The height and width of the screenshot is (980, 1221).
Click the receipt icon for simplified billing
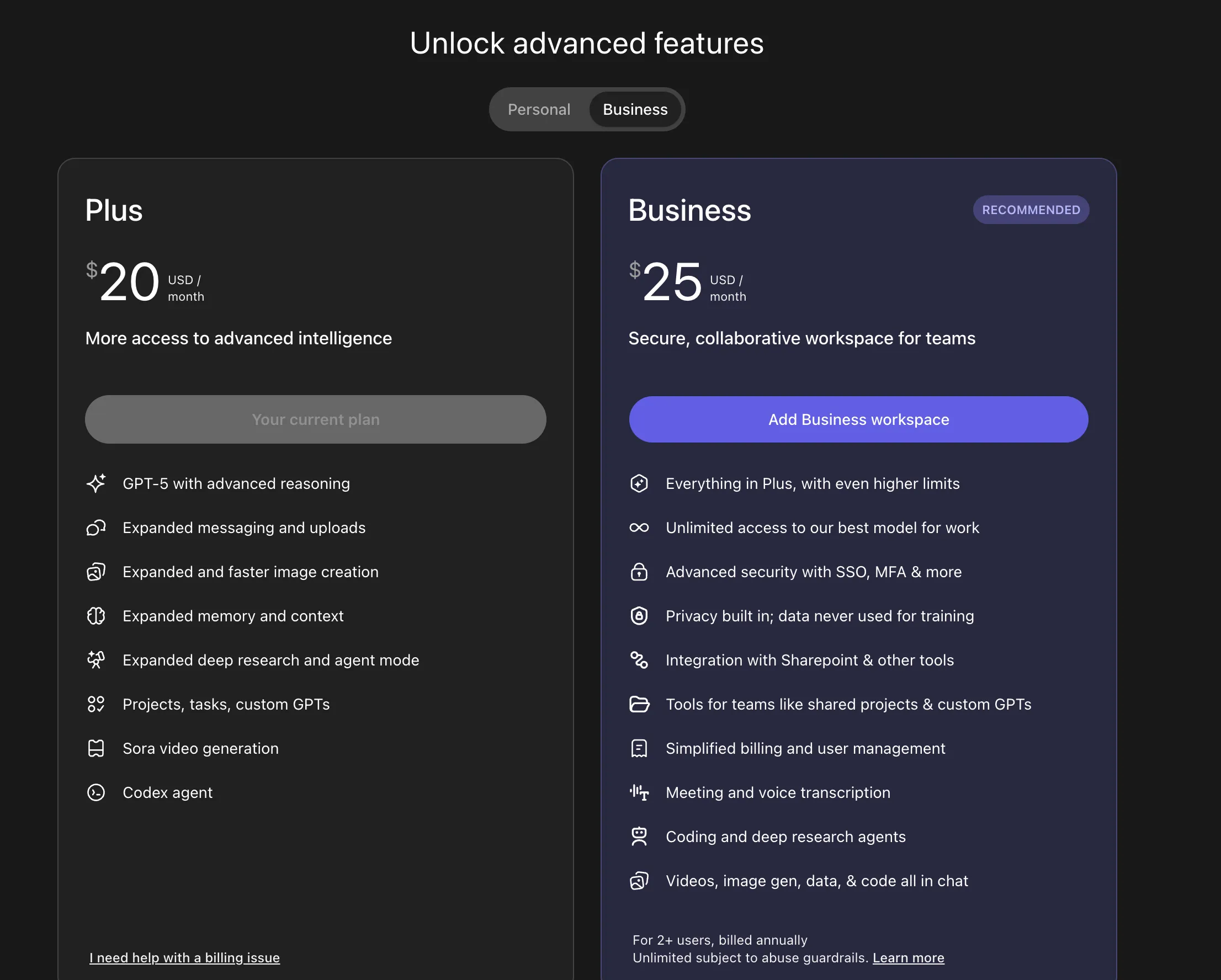(639, 748)
